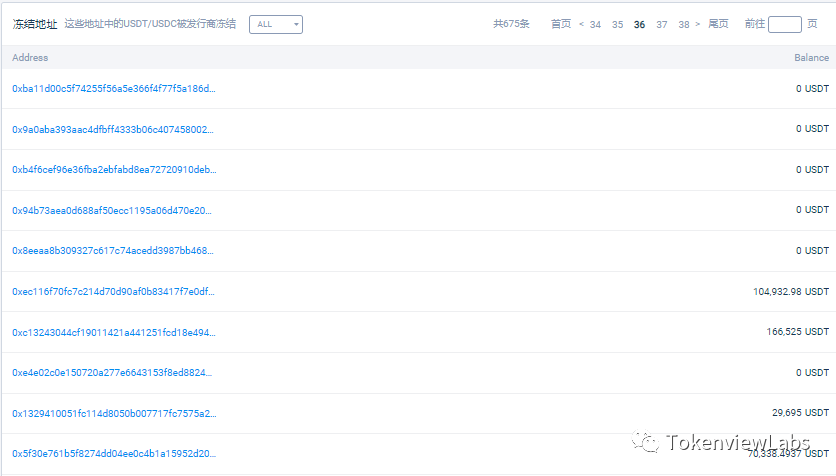Go to page 35

click(618, 24)
